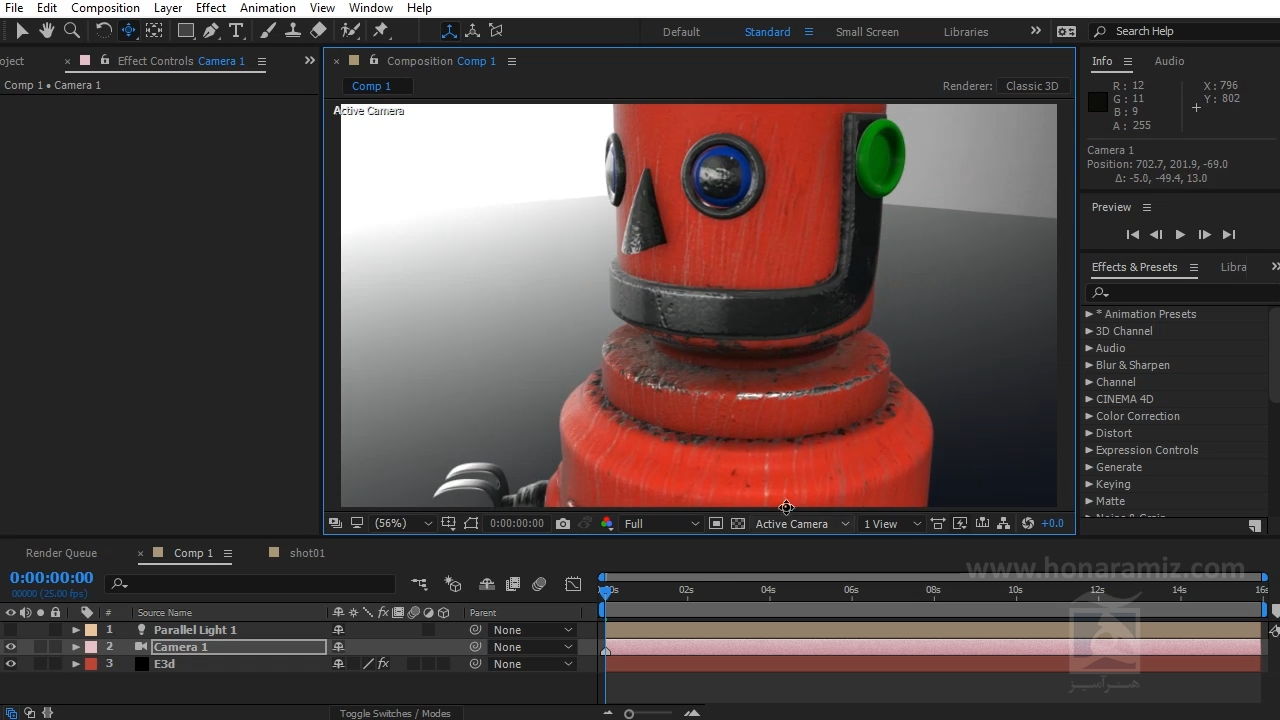The width and height of the screenshot is (1280, 720).
Task: Toggle Draft 3D in timeline
Action: [x=453, y=584]
